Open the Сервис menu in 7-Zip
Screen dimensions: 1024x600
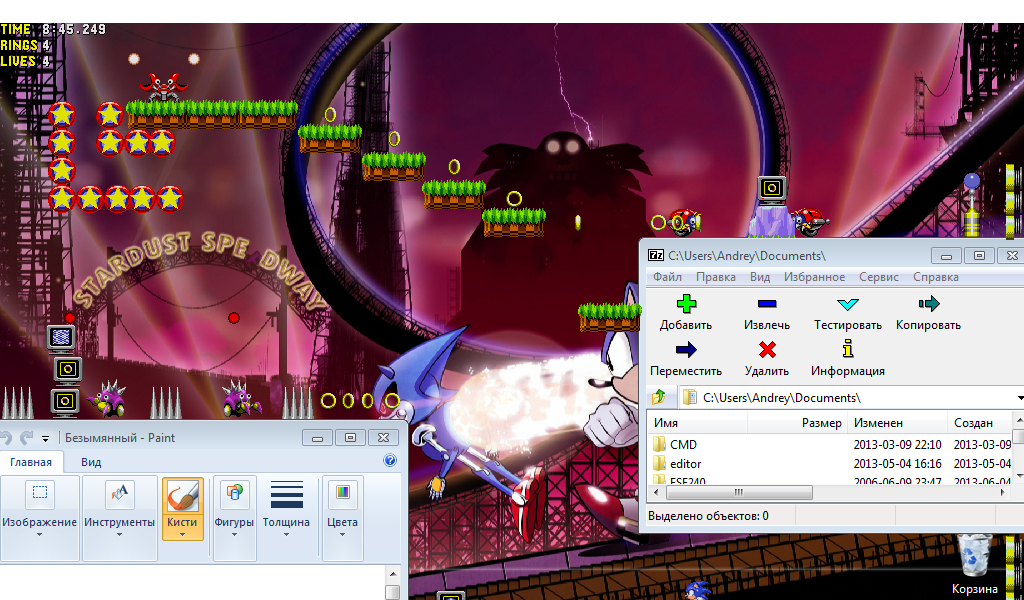[x=878, y=277]
